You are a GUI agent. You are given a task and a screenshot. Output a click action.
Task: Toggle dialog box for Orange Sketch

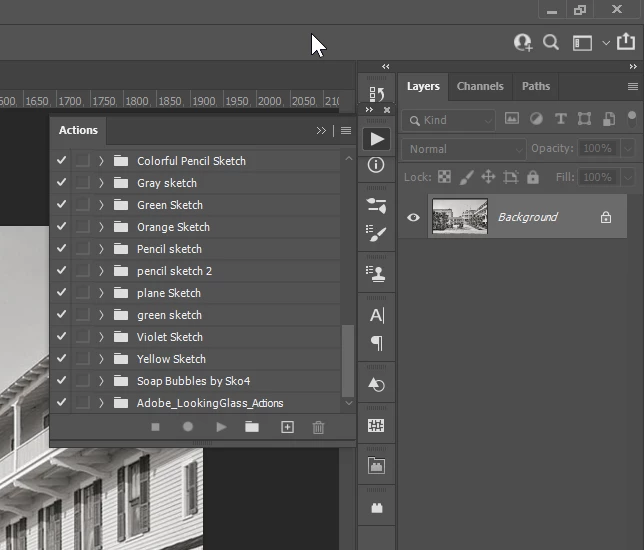[x=83, y=227]
